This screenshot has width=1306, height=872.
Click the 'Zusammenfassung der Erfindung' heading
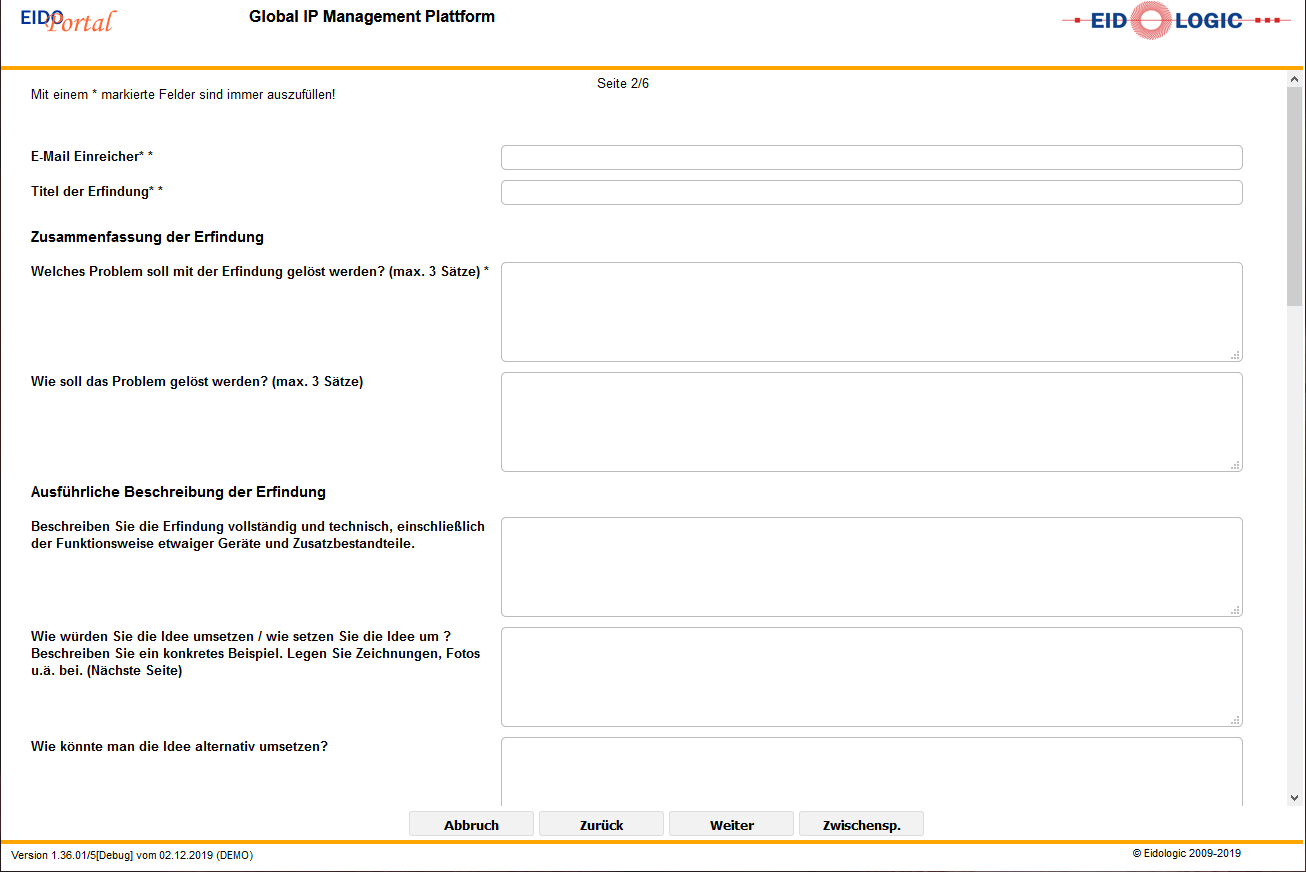pos(147,237)
